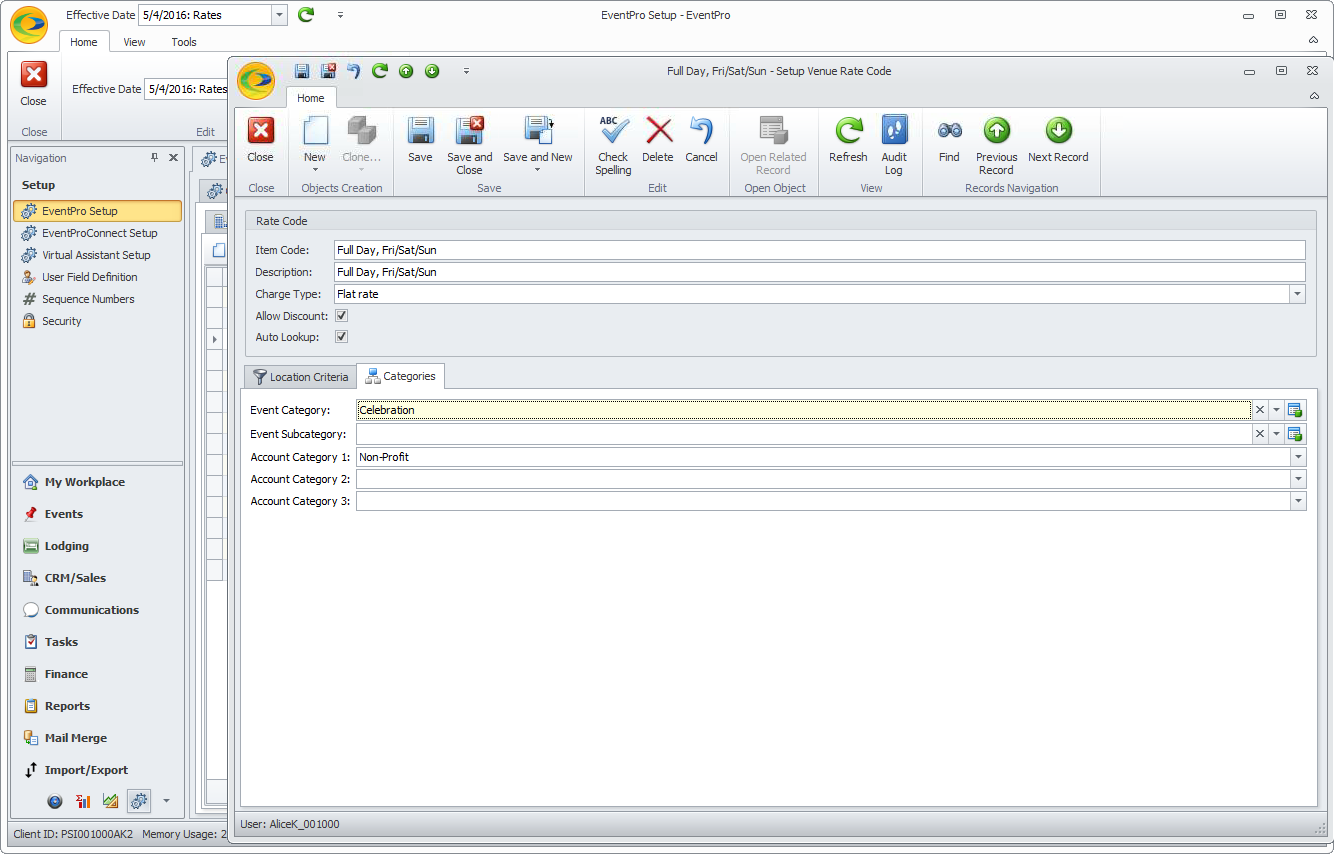Open Sequence Numbers setup
The width and height of the screenshot is (1334, 854).
(88, 299)
